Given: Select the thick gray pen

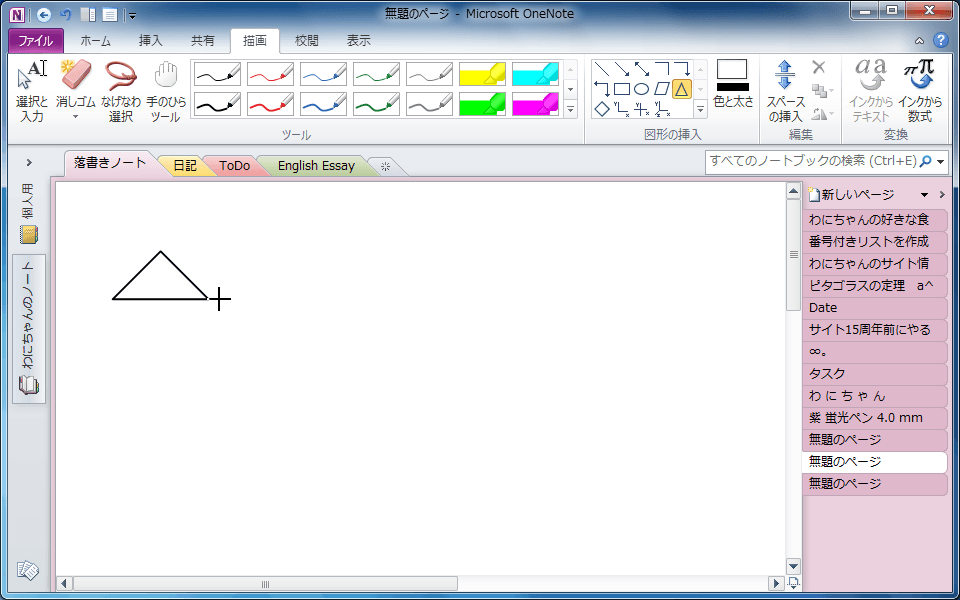Looking at the screenshot, I should 429,104.
